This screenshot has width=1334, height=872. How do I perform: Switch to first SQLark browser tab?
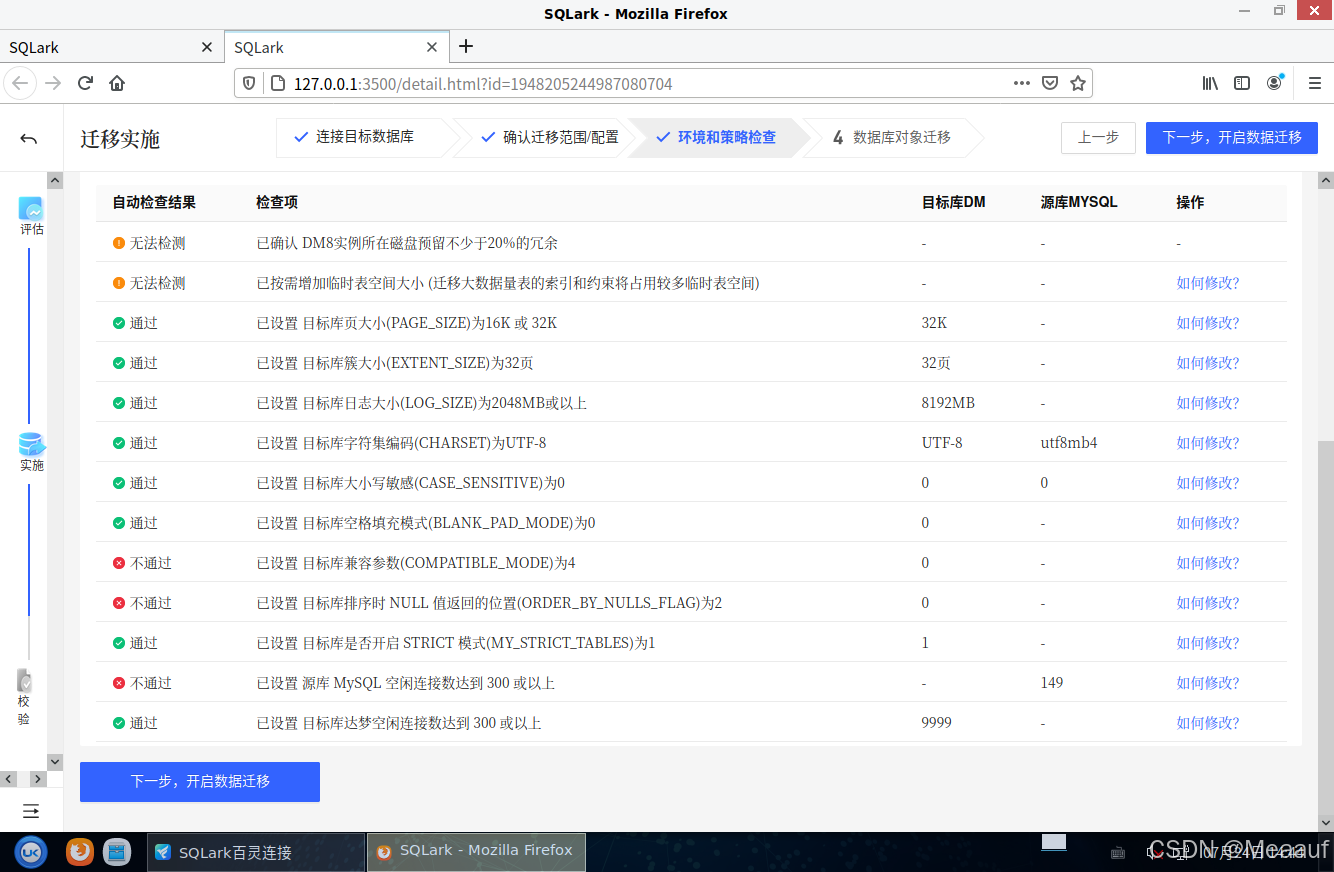point(111,47)
